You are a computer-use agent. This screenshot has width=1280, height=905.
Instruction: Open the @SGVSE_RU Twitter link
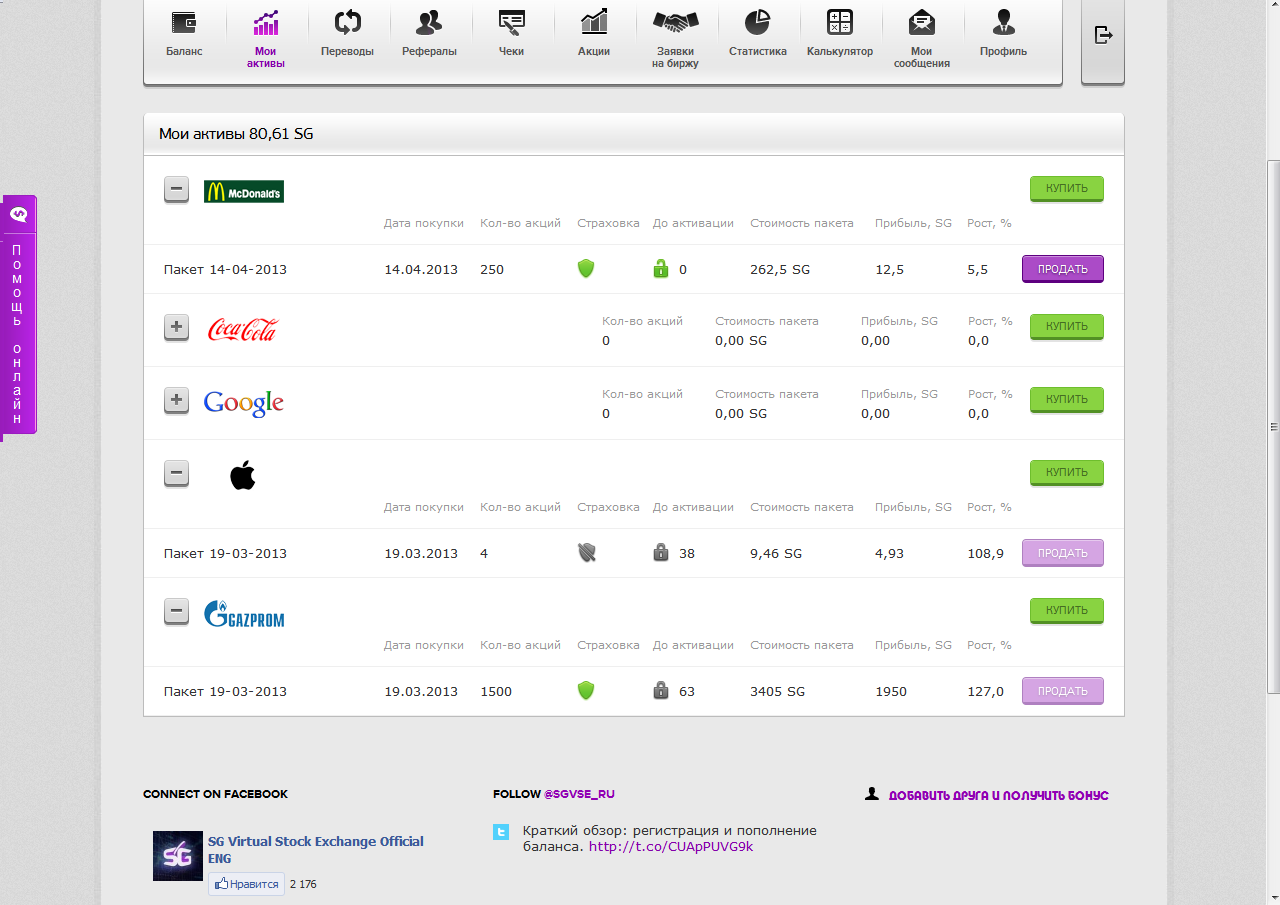[x=579, y=794]
